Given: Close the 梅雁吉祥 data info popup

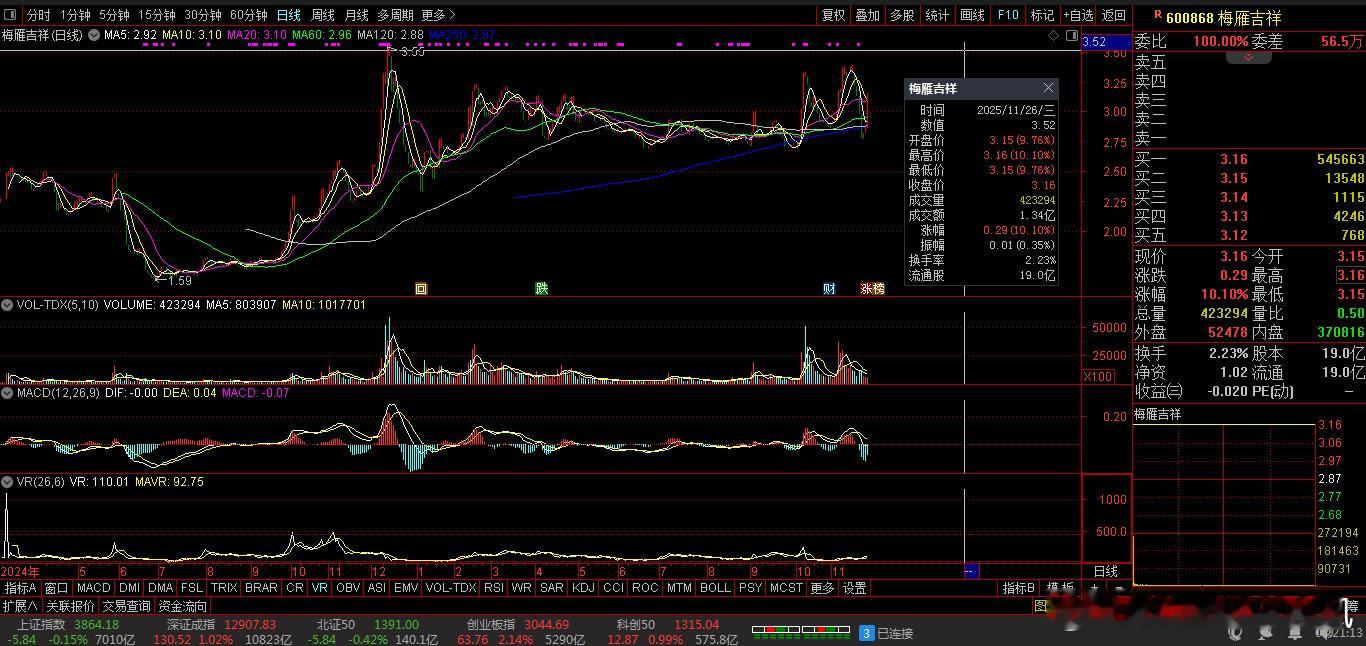Looking at the screenshot, I should [1047, 89].
